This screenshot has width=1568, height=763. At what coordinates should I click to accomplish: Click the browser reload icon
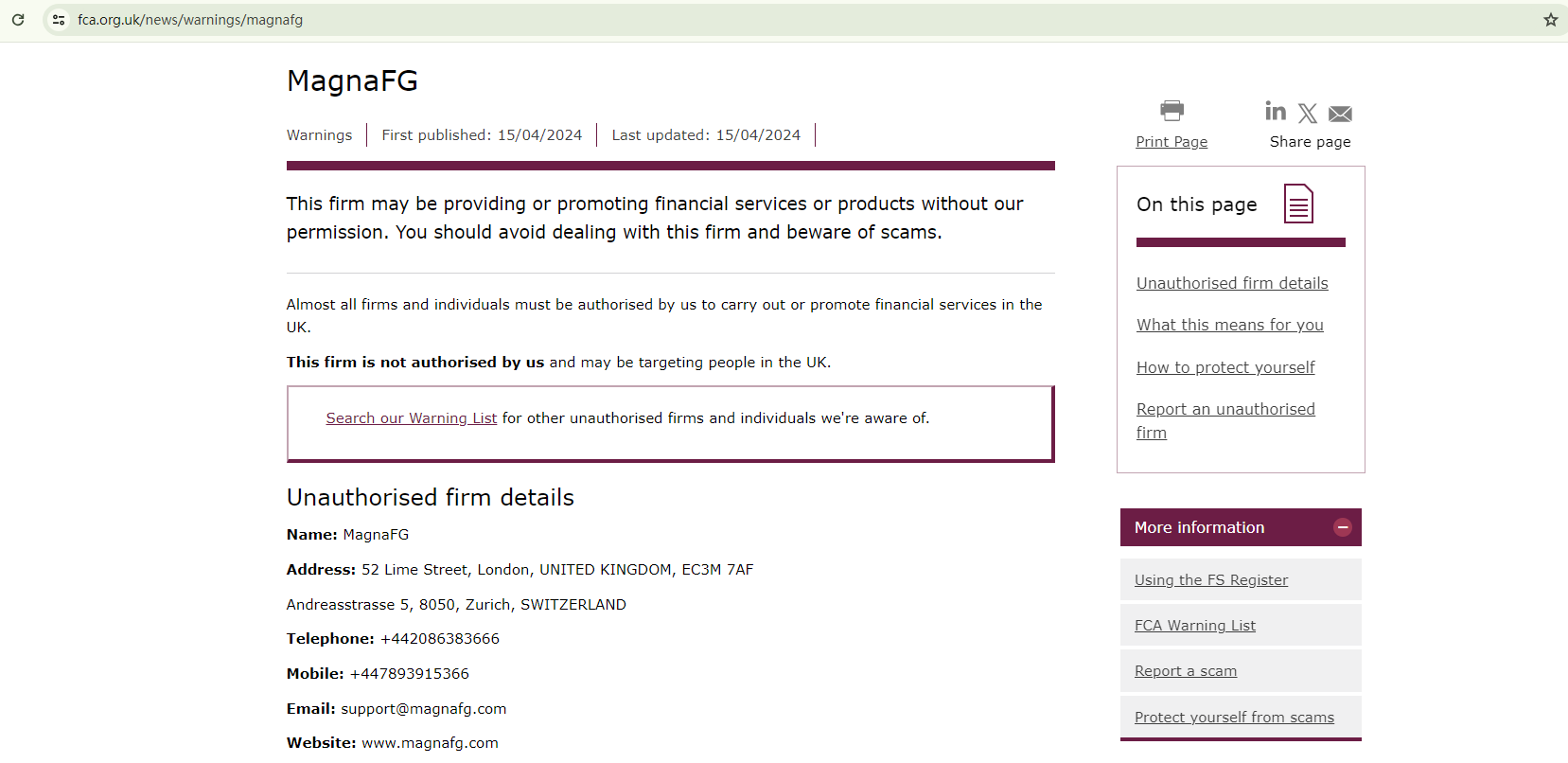point(18,20)
